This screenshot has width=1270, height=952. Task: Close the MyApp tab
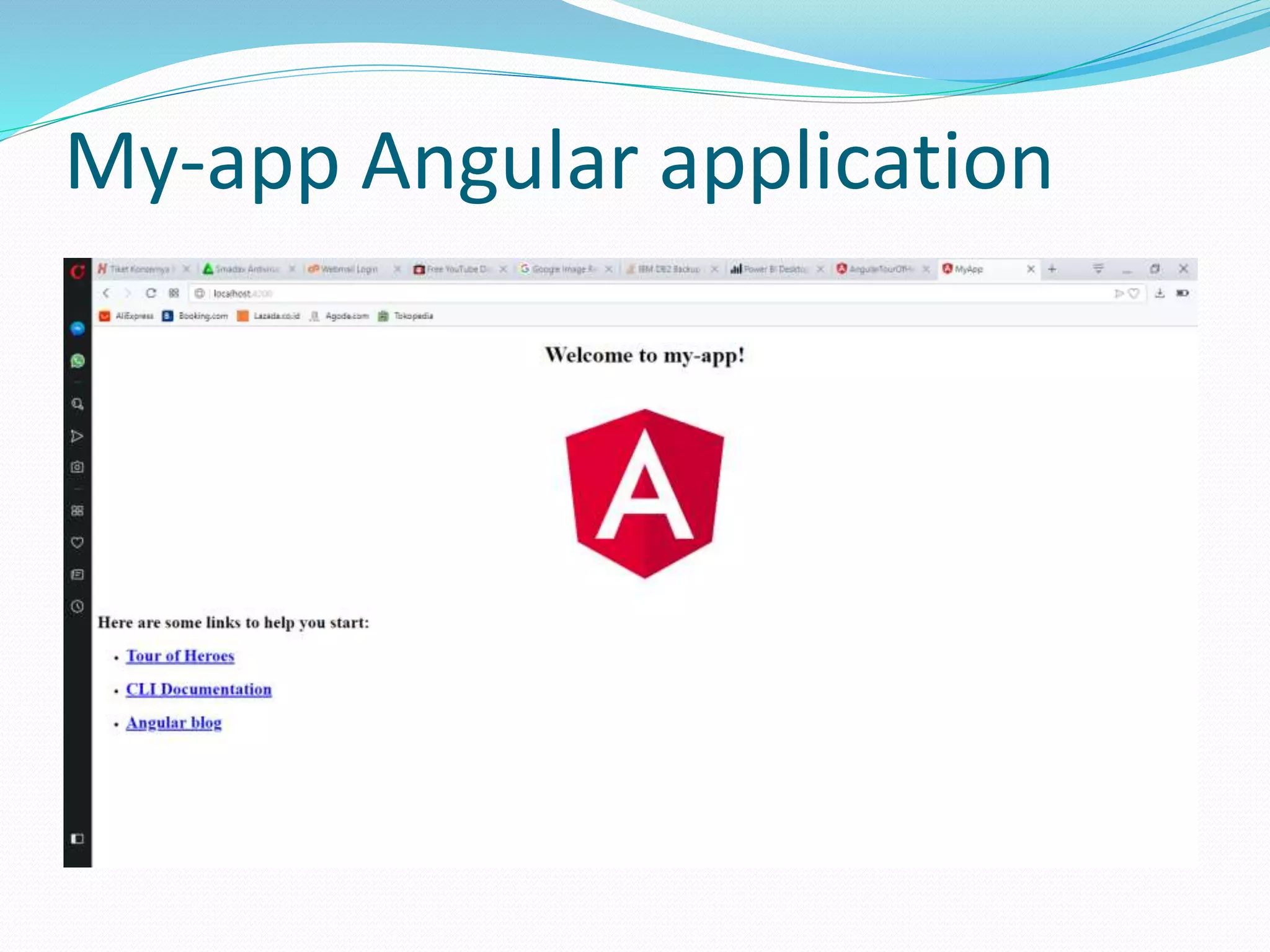point(1031,269)
